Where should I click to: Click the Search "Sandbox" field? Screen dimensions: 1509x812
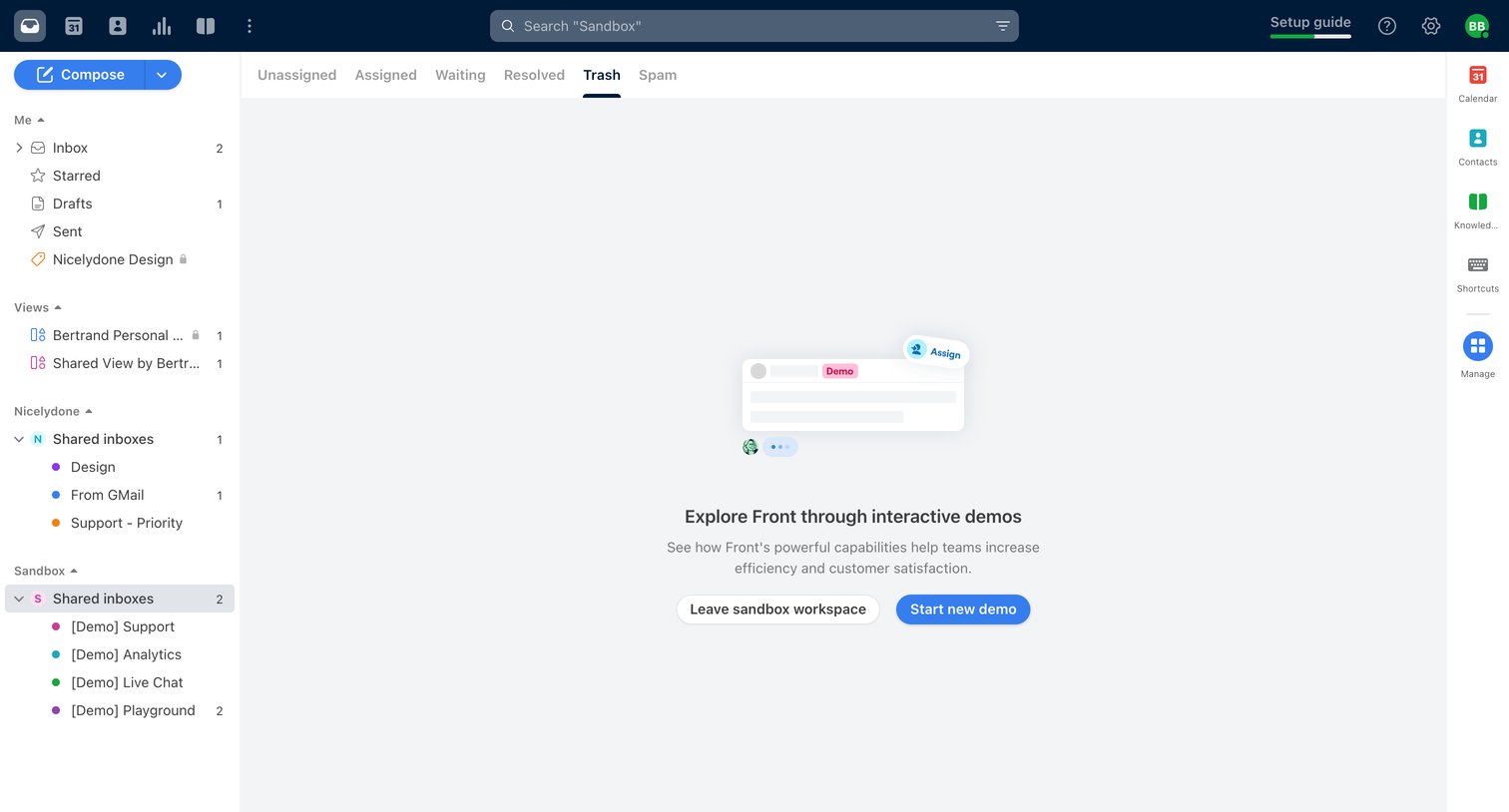pyautogui.click(x=754, y=26)
